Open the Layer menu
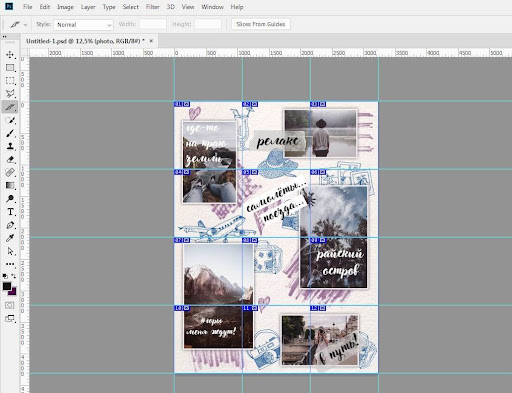The width and height of the screenshot is (512, 393). 88,7
